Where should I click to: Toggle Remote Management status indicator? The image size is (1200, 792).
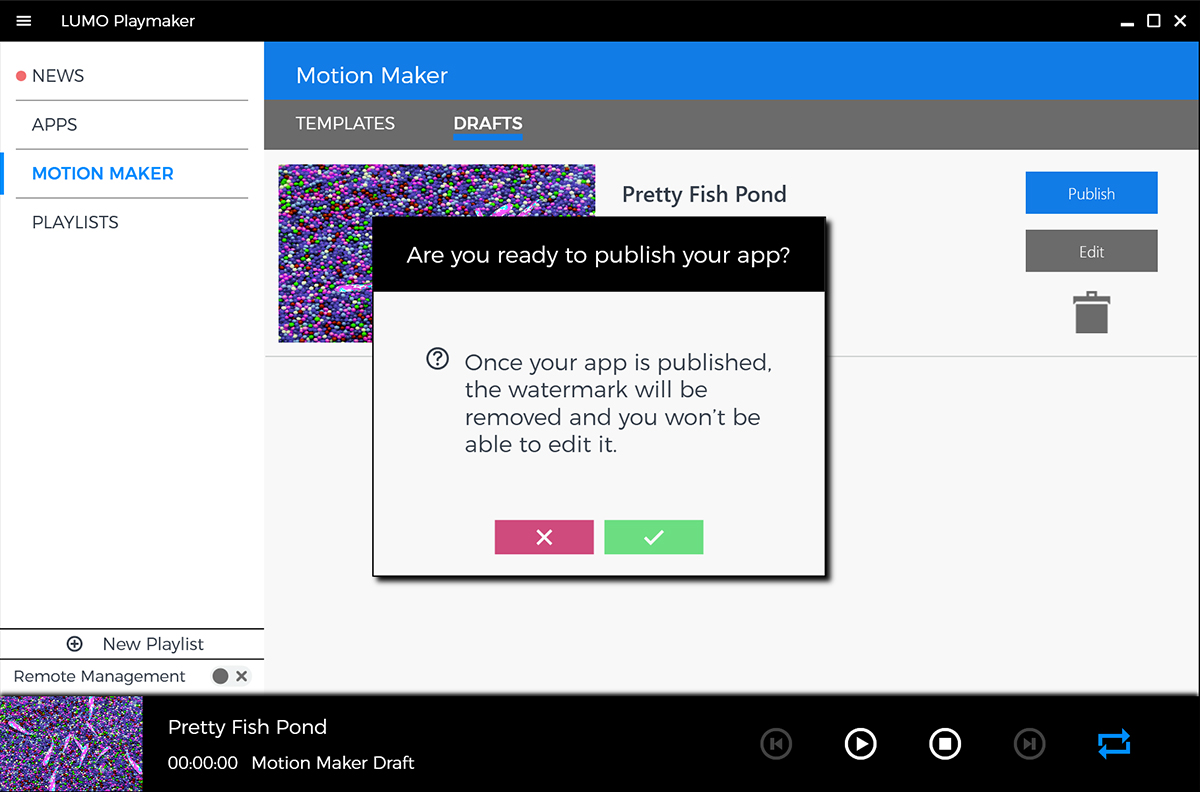click(x=220, y=677)
